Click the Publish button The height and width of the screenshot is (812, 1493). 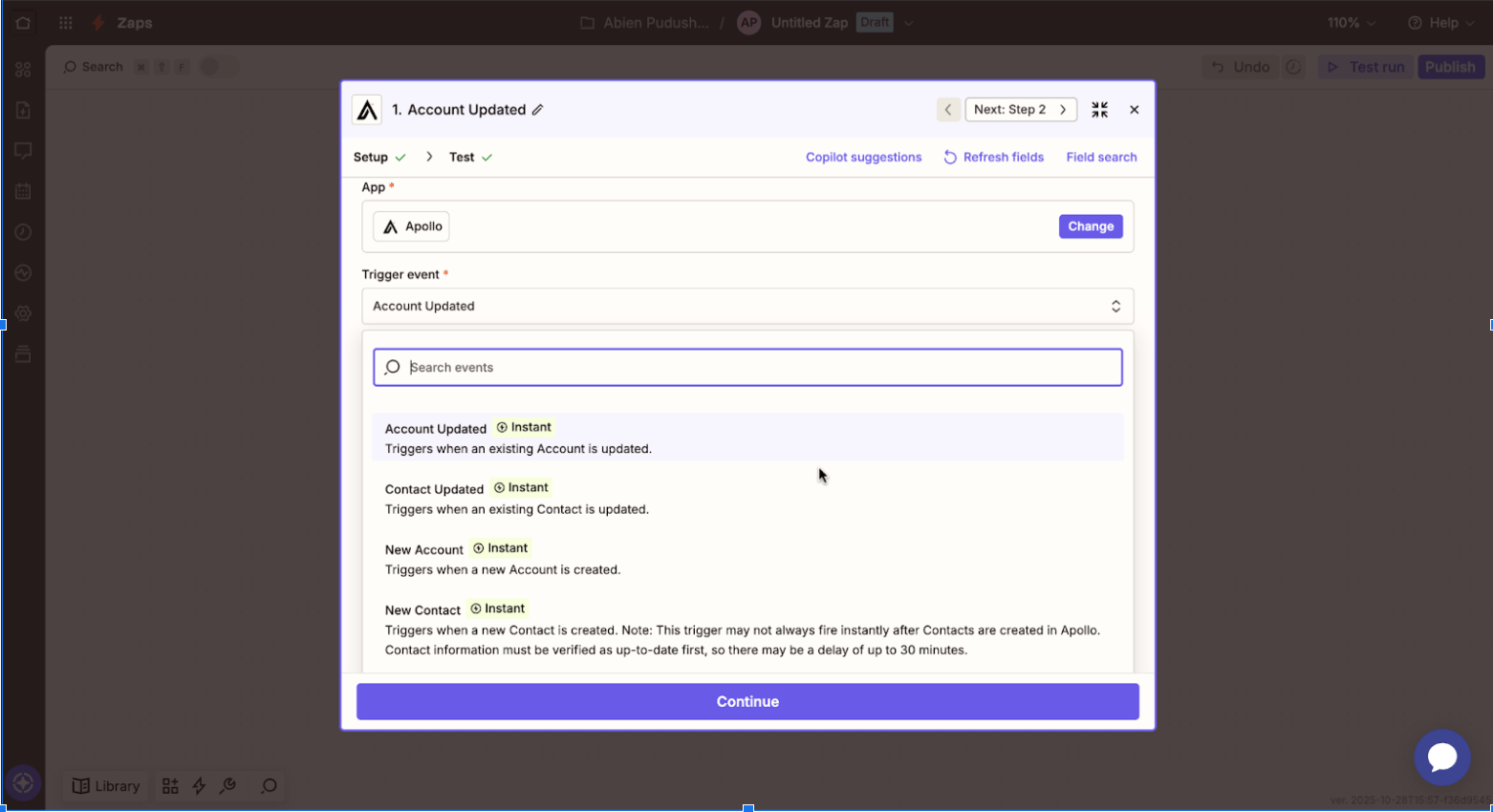coord(1450,67)
